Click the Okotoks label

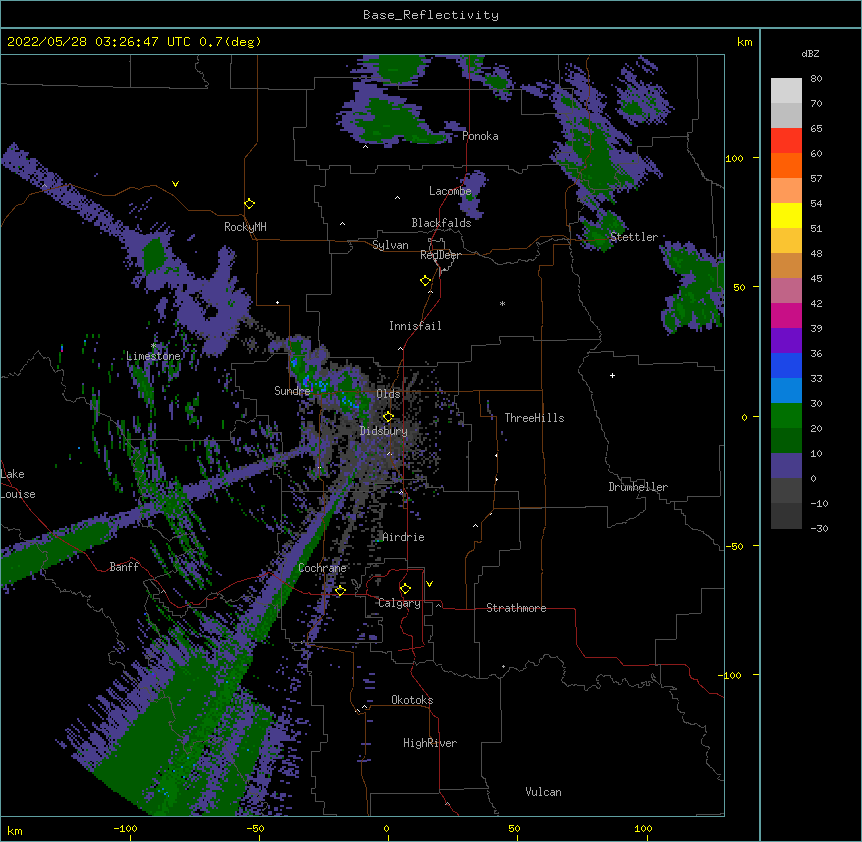pos(412,700)
